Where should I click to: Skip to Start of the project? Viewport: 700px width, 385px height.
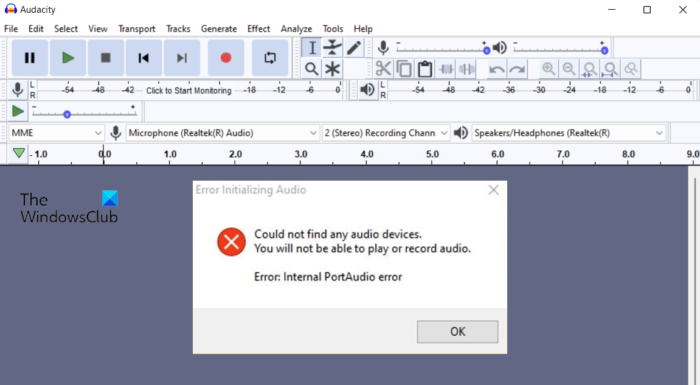pyautogui.click(x=144, y=58)
